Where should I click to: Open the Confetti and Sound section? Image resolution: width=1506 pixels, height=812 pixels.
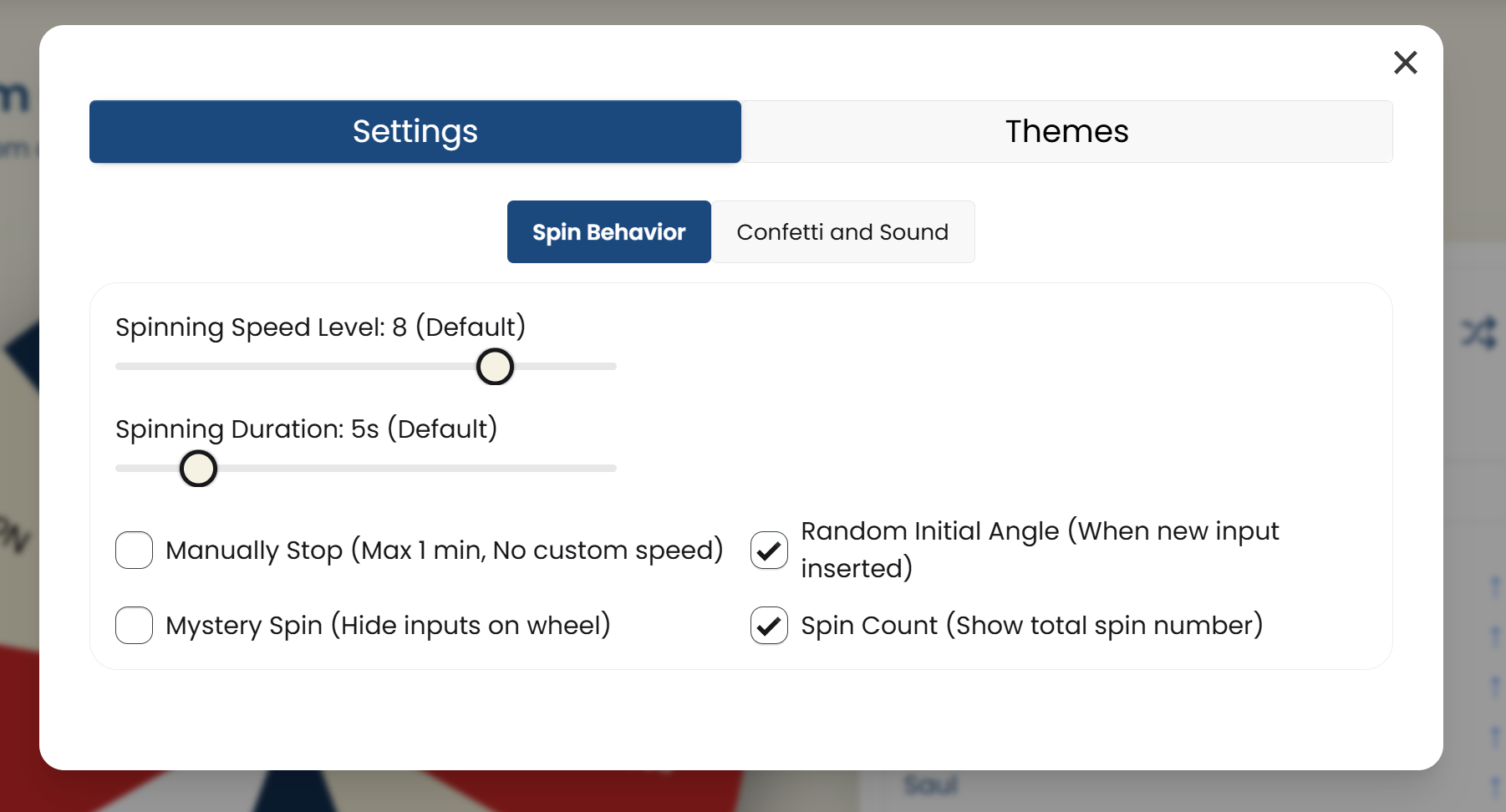842,231
